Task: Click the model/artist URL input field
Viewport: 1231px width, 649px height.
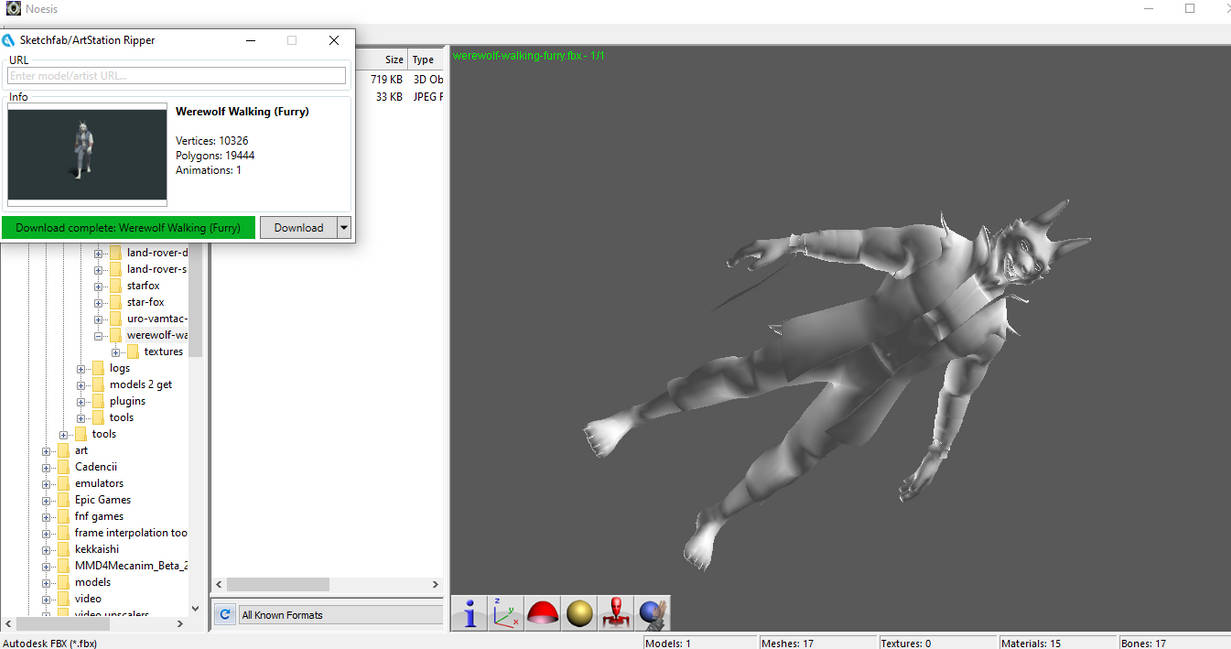Action: [x=176, y=76]
